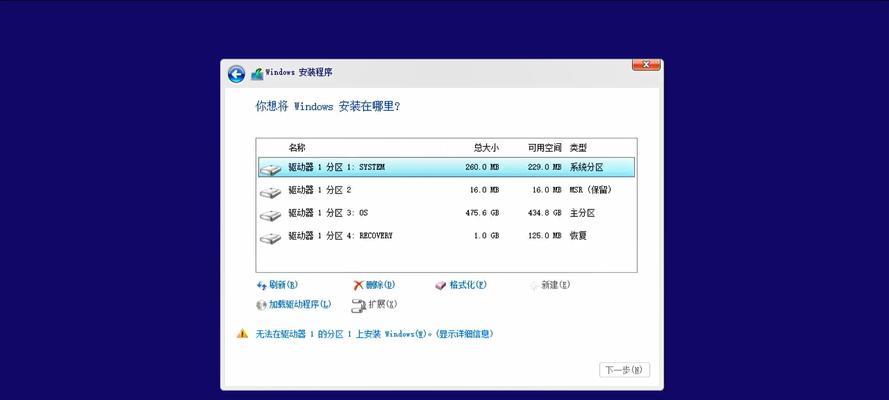Click the red X delete icon
The image size is (889, 400).
(358, 285)
